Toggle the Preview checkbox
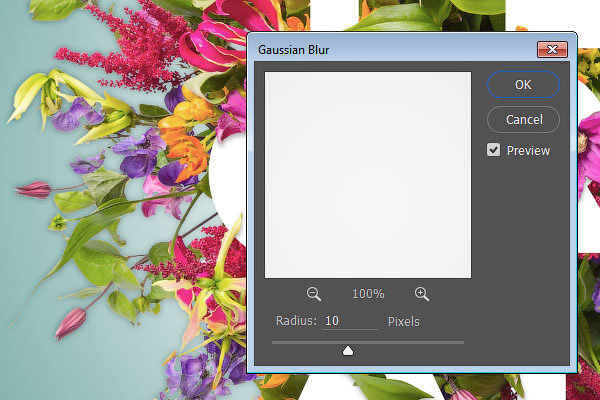600x400 pixels. pyautogui.click(x=494, y=150)
